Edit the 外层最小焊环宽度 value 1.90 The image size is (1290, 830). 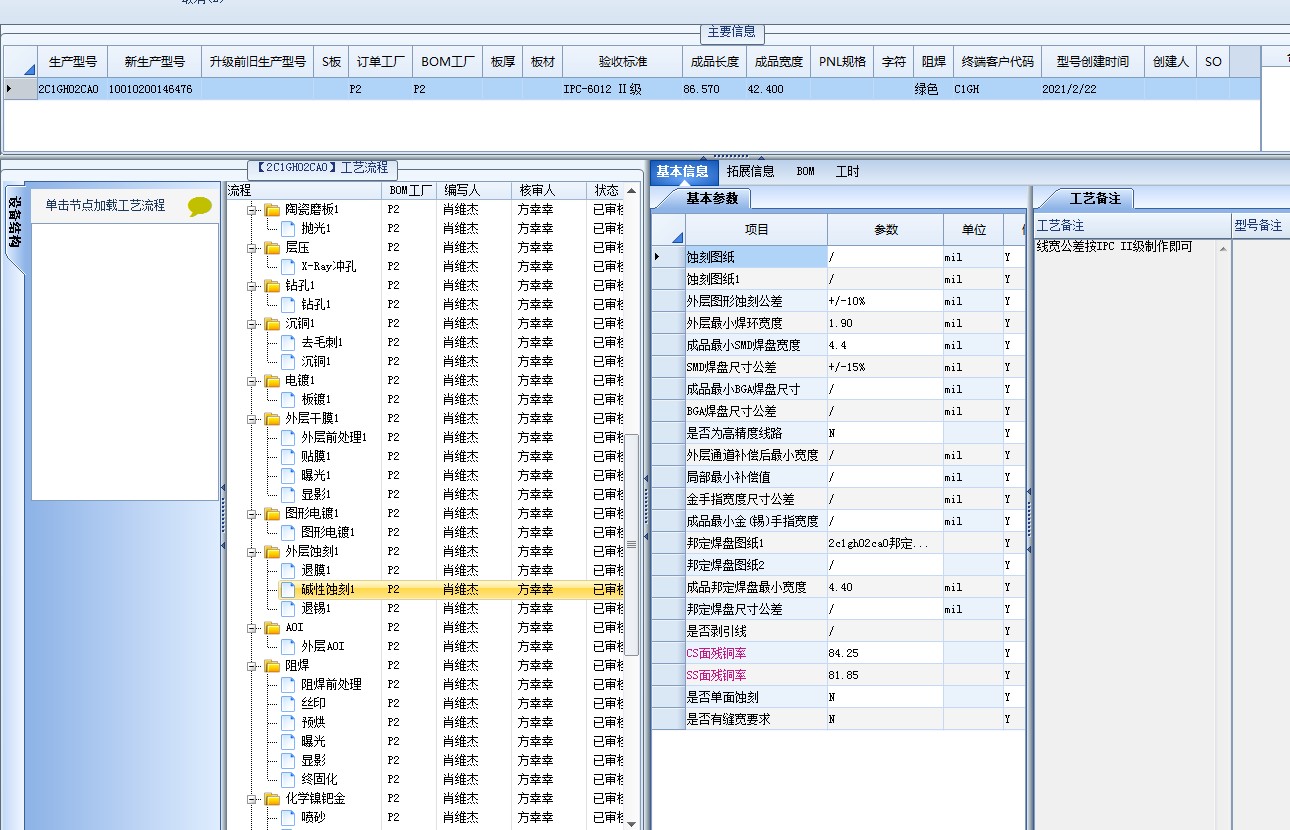[884, 323]
